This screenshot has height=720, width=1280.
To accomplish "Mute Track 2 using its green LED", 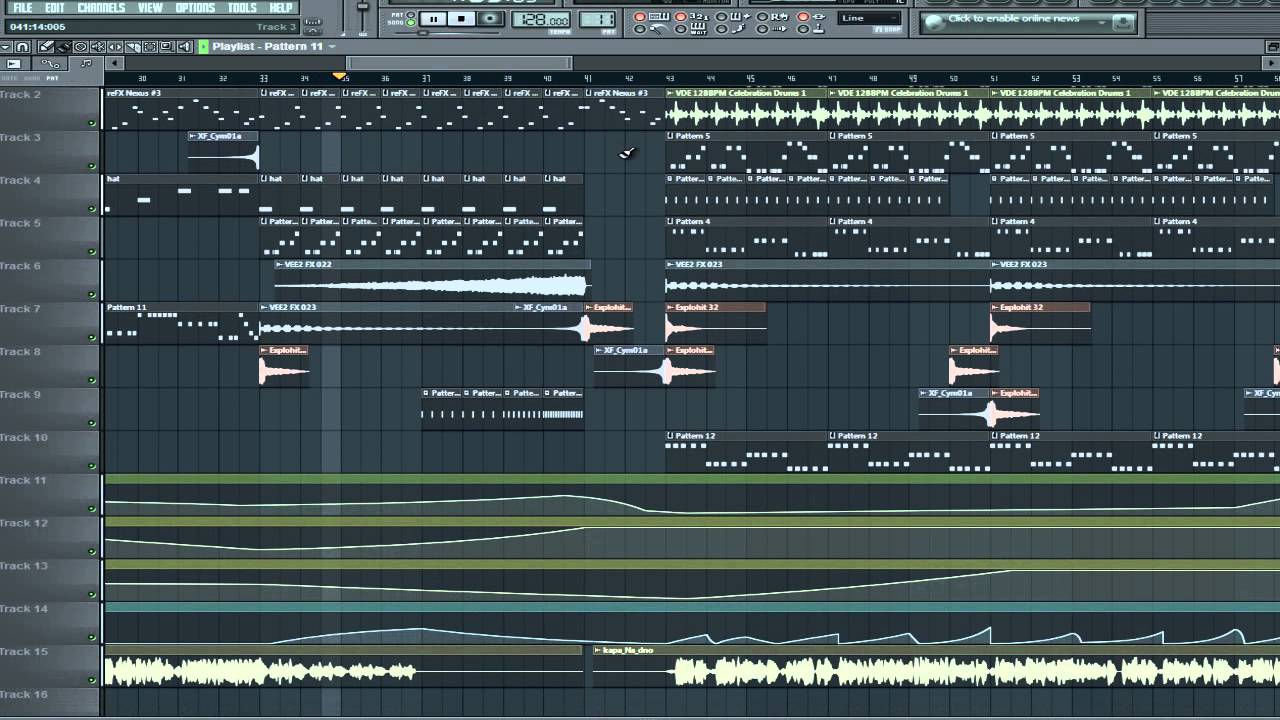I will 92,124.
